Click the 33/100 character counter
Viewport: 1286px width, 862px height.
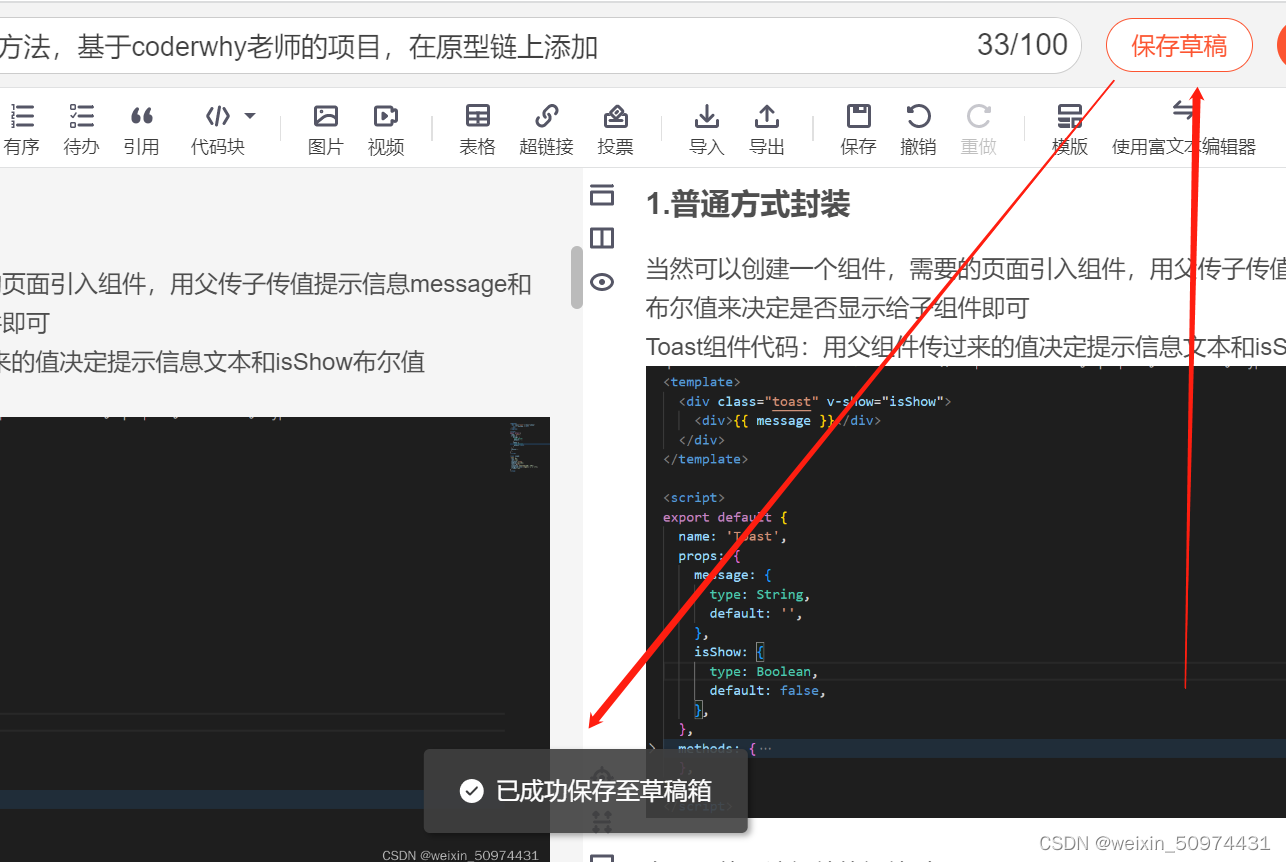click(1022, 45)
